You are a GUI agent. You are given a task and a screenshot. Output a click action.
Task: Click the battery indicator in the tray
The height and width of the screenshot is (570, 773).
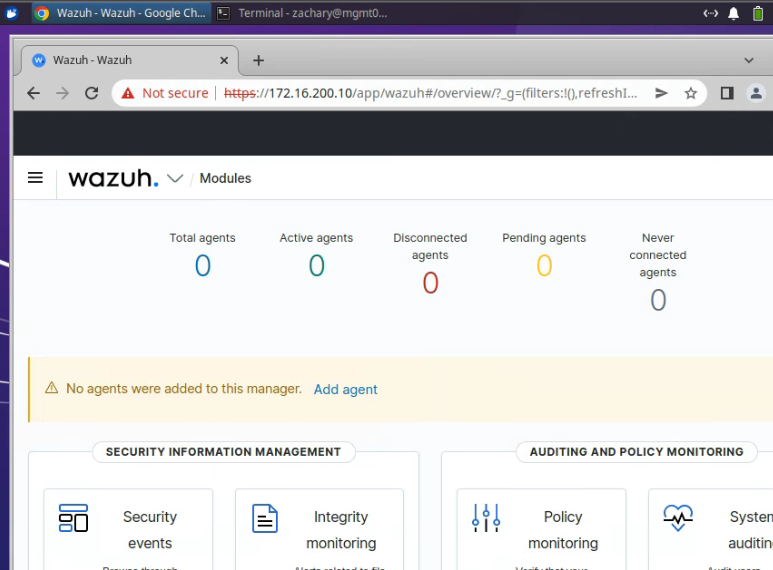point(758,13)
